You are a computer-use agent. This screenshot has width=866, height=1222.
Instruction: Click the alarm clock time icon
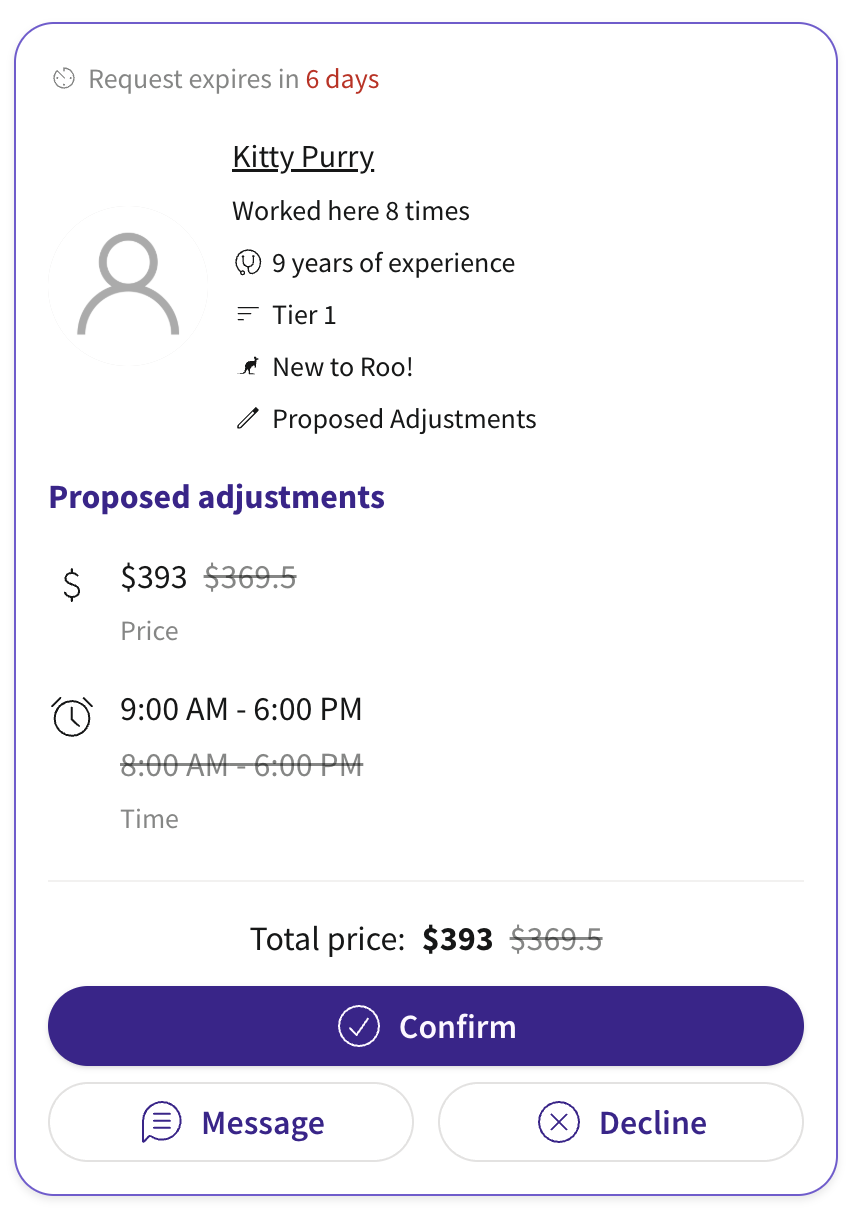pyautogui.click(x=72, y=716)
